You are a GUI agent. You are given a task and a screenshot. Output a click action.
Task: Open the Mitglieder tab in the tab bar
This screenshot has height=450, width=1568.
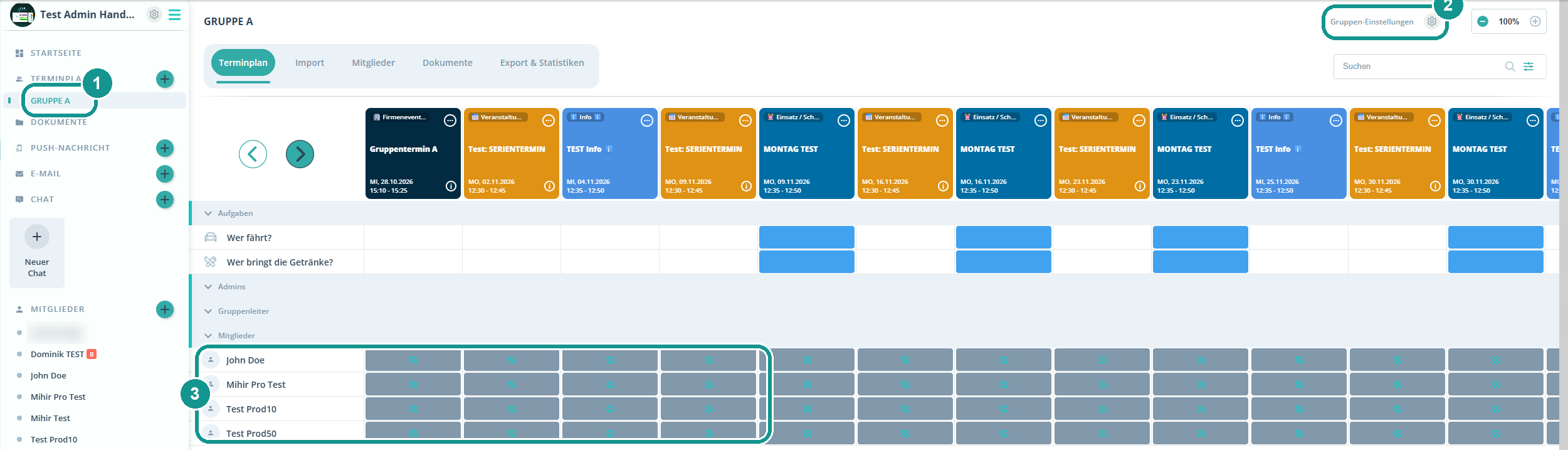(374, 63)
